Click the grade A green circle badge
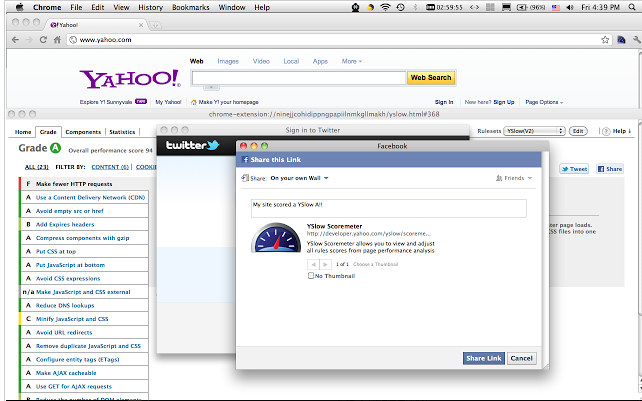Screen dimensions: 642x401 click(x=55, y=148)
